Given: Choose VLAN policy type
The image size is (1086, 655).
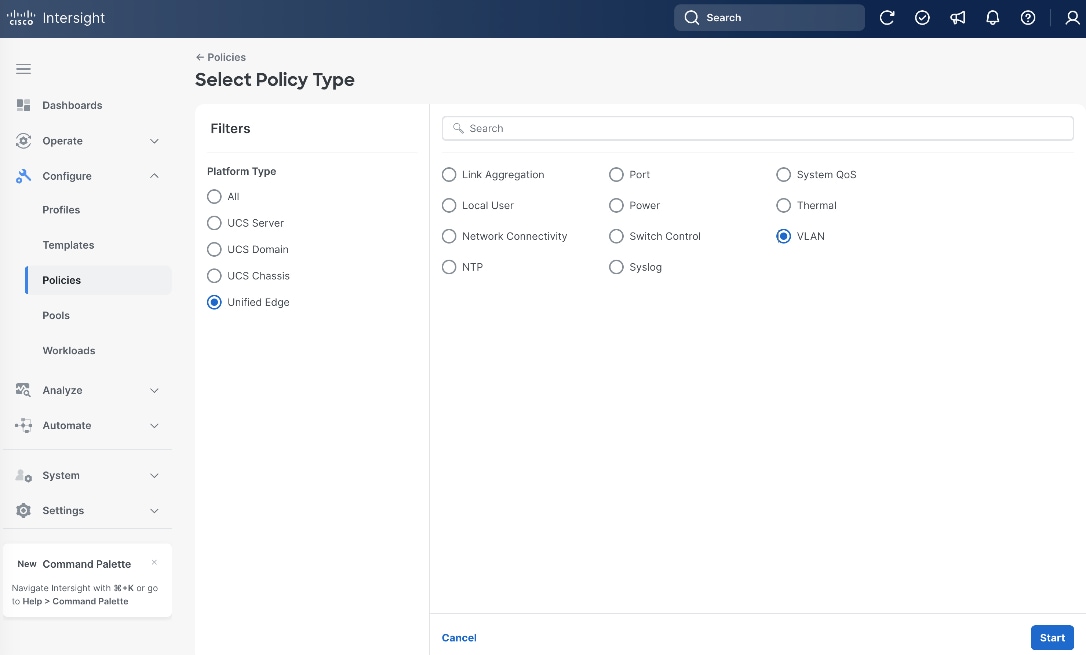Looking at the screenshot, I should pyautogui.click(x=783, y=236).
